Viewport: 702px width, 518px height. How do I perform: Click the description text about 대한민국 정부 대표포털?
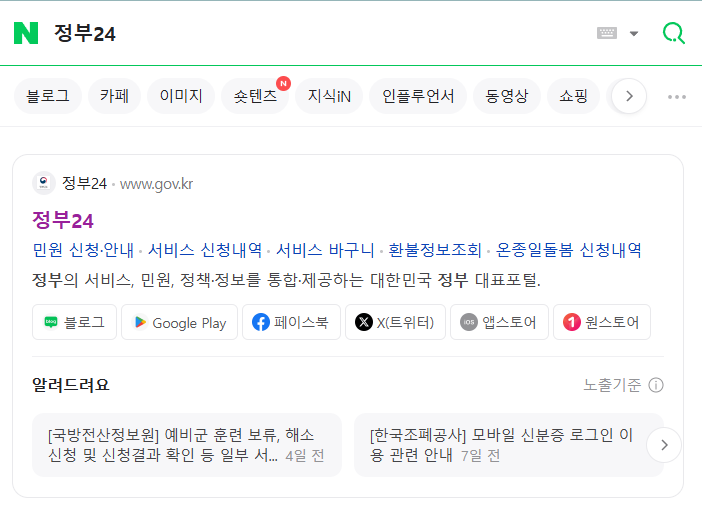287,280
